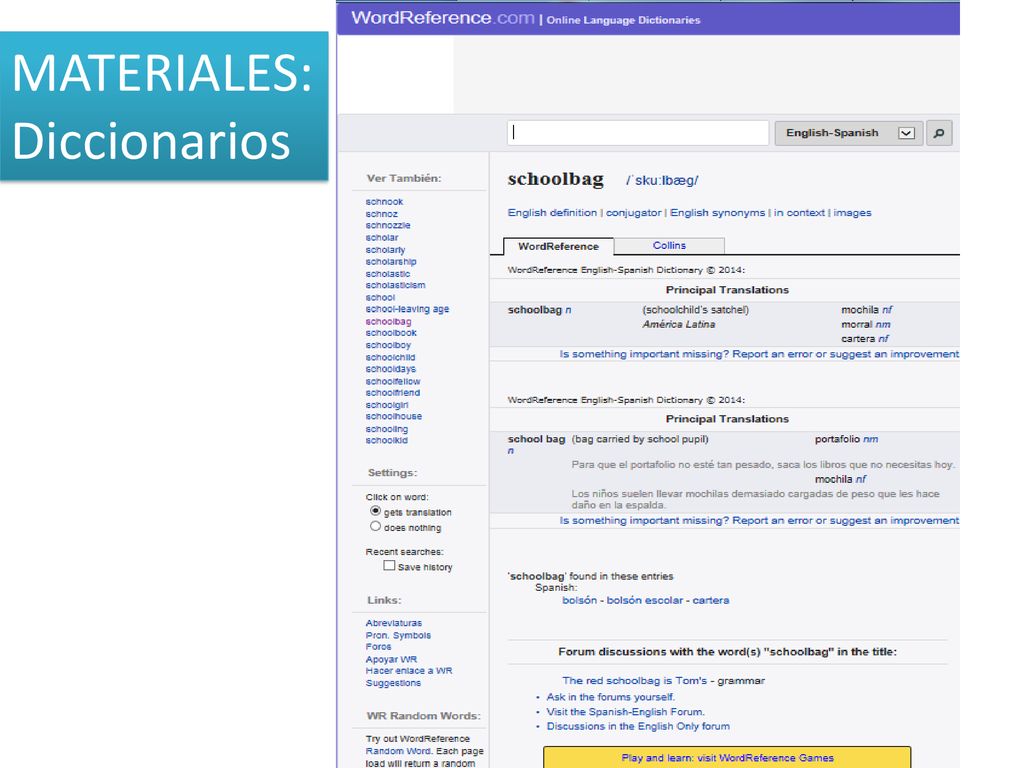Image resolution: width=1024 pixels, height=768 pixels.
Task: Open the WordReference.com logo link
Action: tap(443, 18)
